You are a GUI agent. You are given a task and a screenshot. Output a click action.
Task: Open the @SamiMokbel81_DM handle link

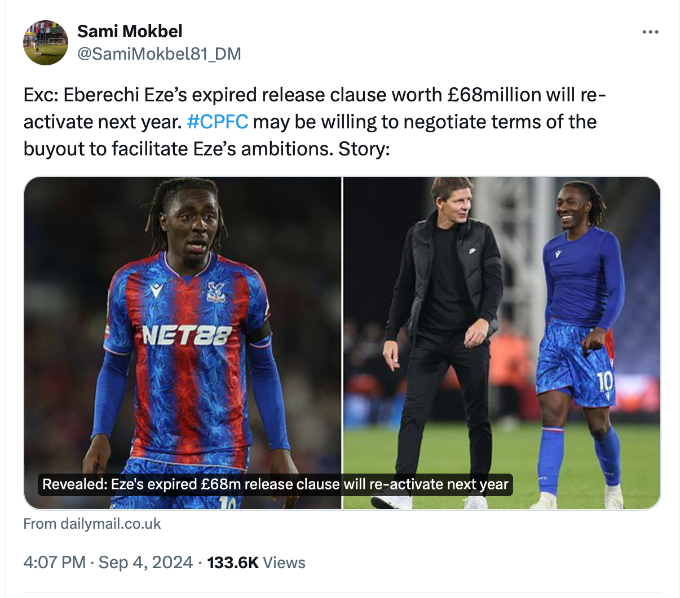[158, 54]
